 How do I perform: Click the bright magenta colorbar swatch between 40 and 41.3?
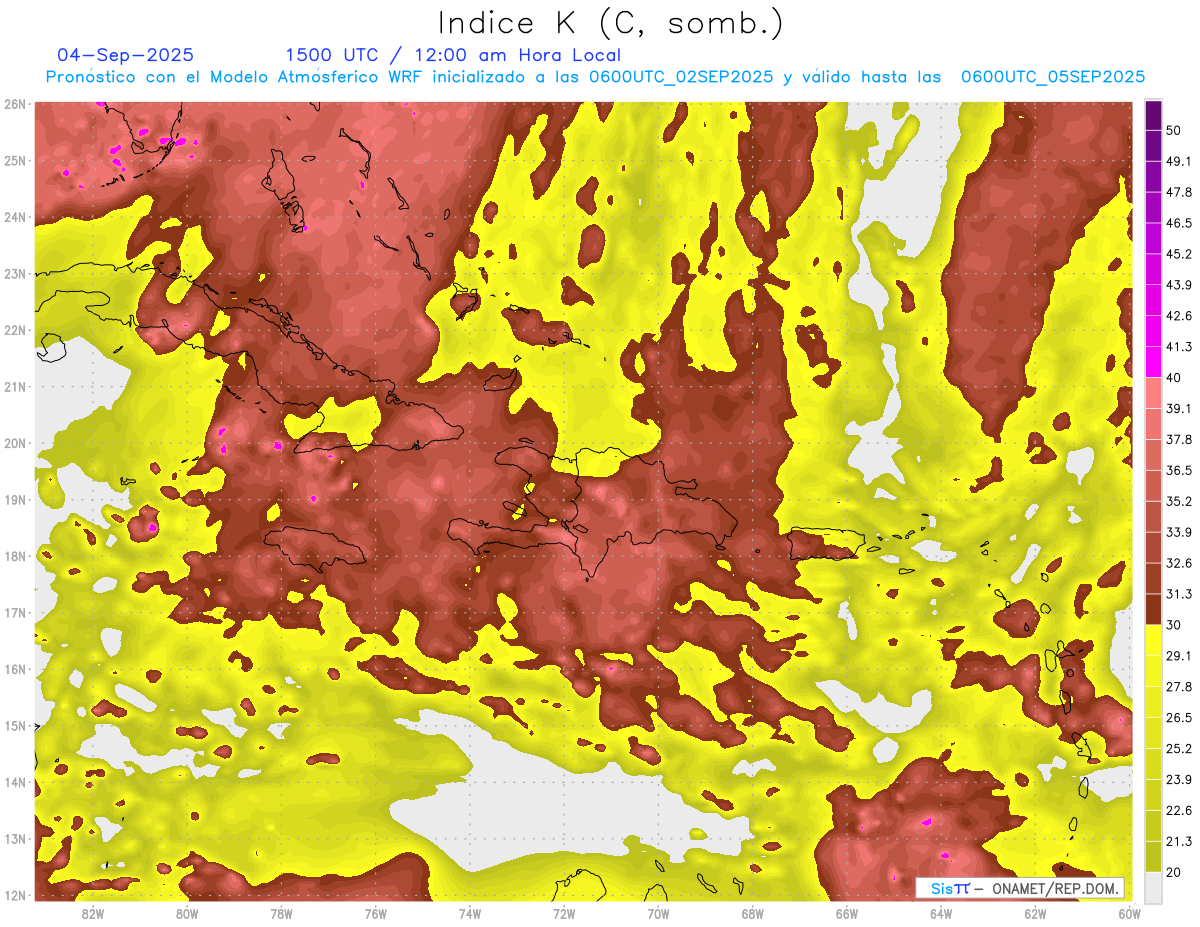tap(1153, 362)
